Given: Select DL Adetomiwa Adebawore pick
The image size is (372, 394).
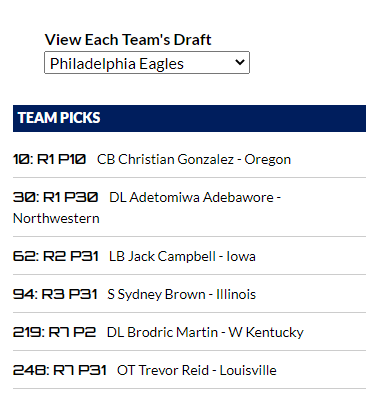Looking at the screenshot, I should click(x=195, y=197).
